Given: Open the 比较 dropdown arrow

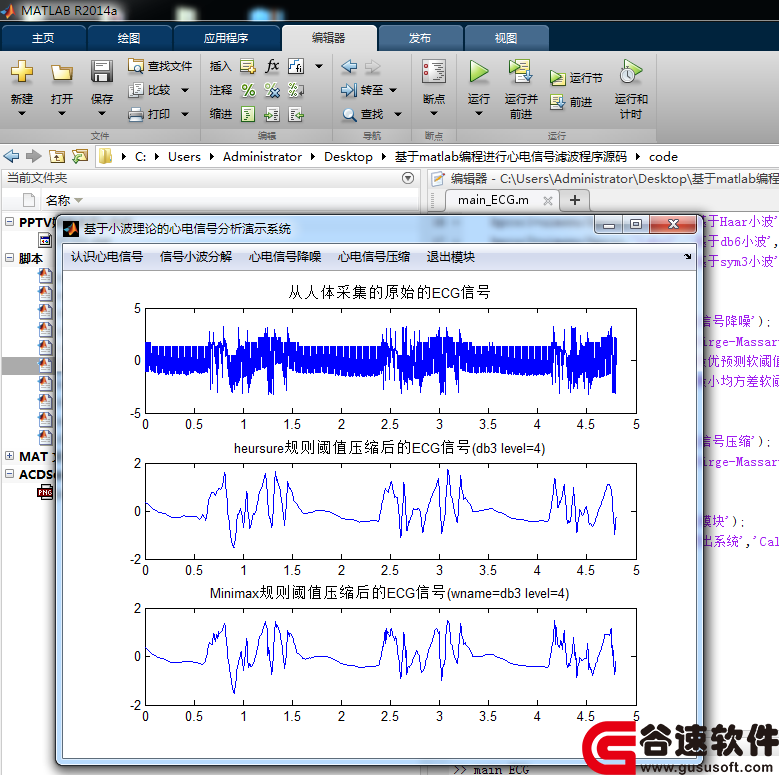Looking at the screenshot, I should pyautogui.click(x=185, y=90).
